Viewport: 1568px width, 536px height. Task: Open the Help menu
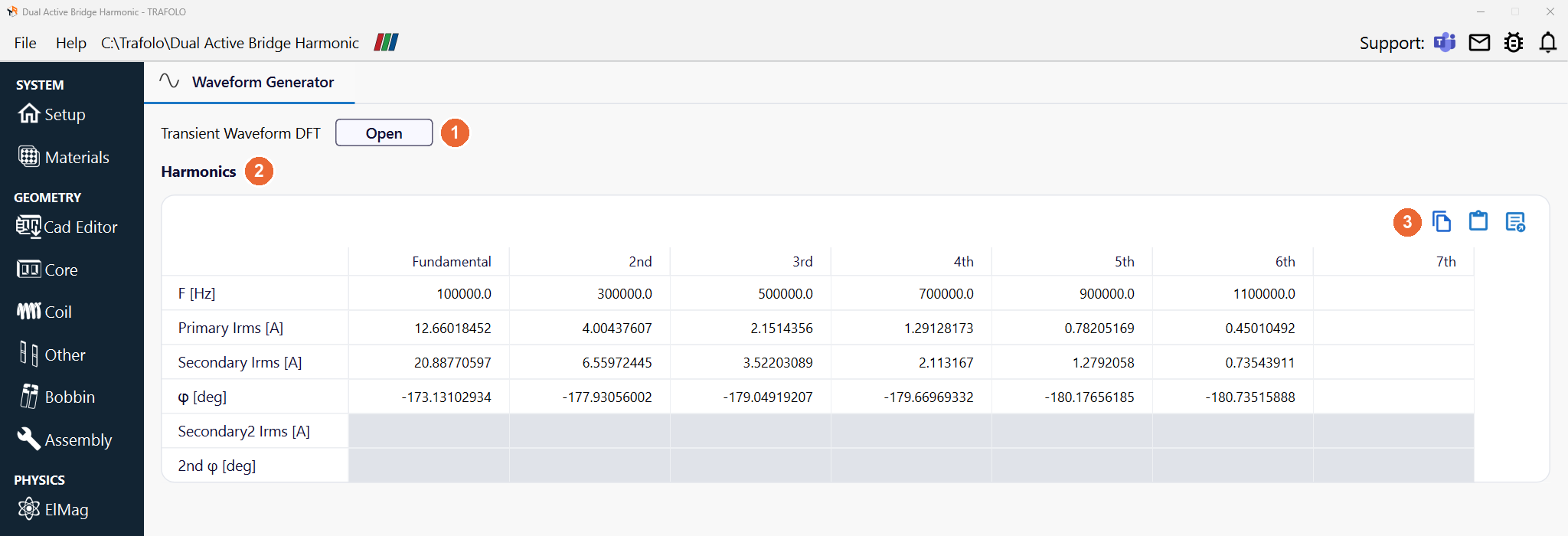70,43
